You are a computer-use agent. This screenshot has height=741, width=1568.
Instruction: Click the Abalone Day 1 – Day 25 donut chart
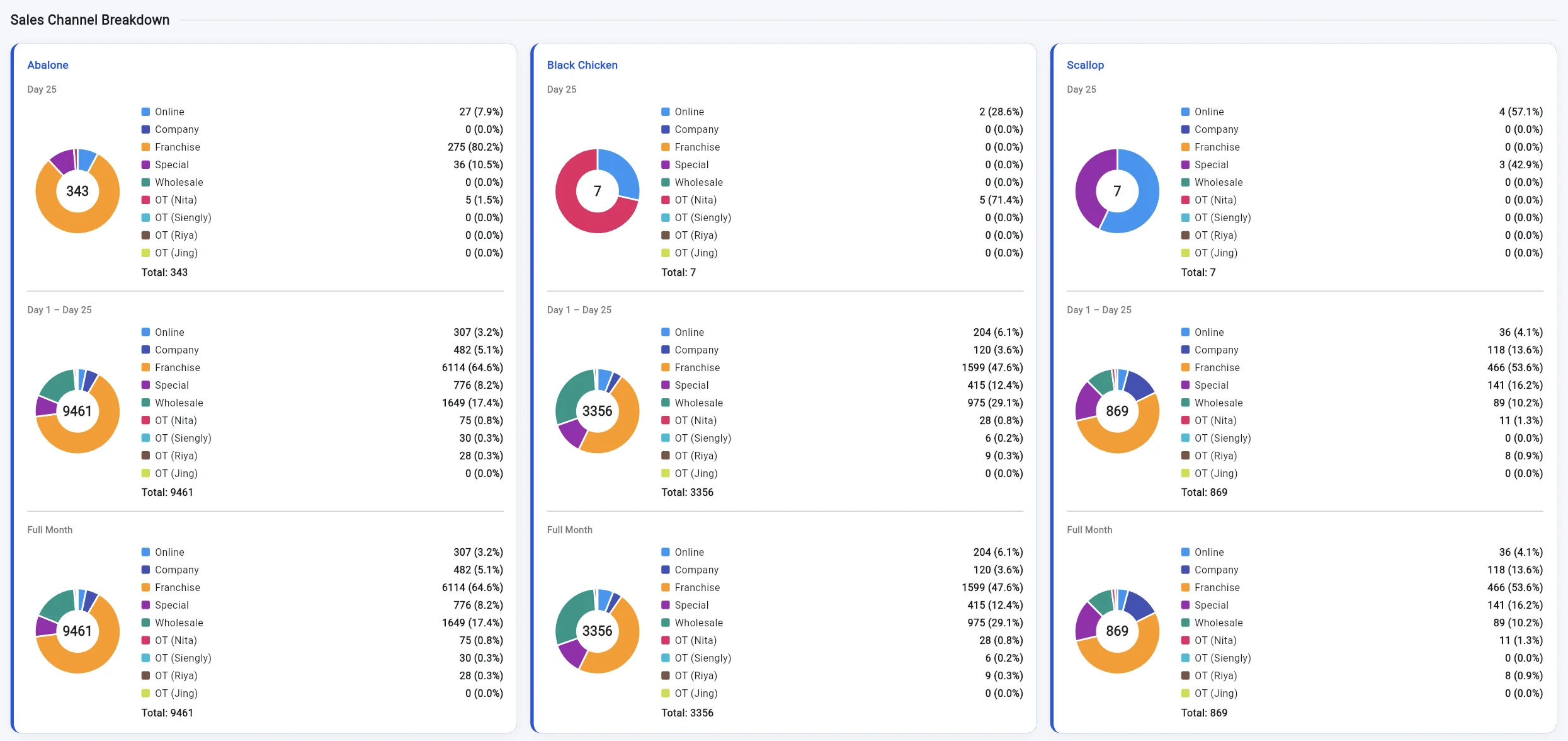pos(77,411)
